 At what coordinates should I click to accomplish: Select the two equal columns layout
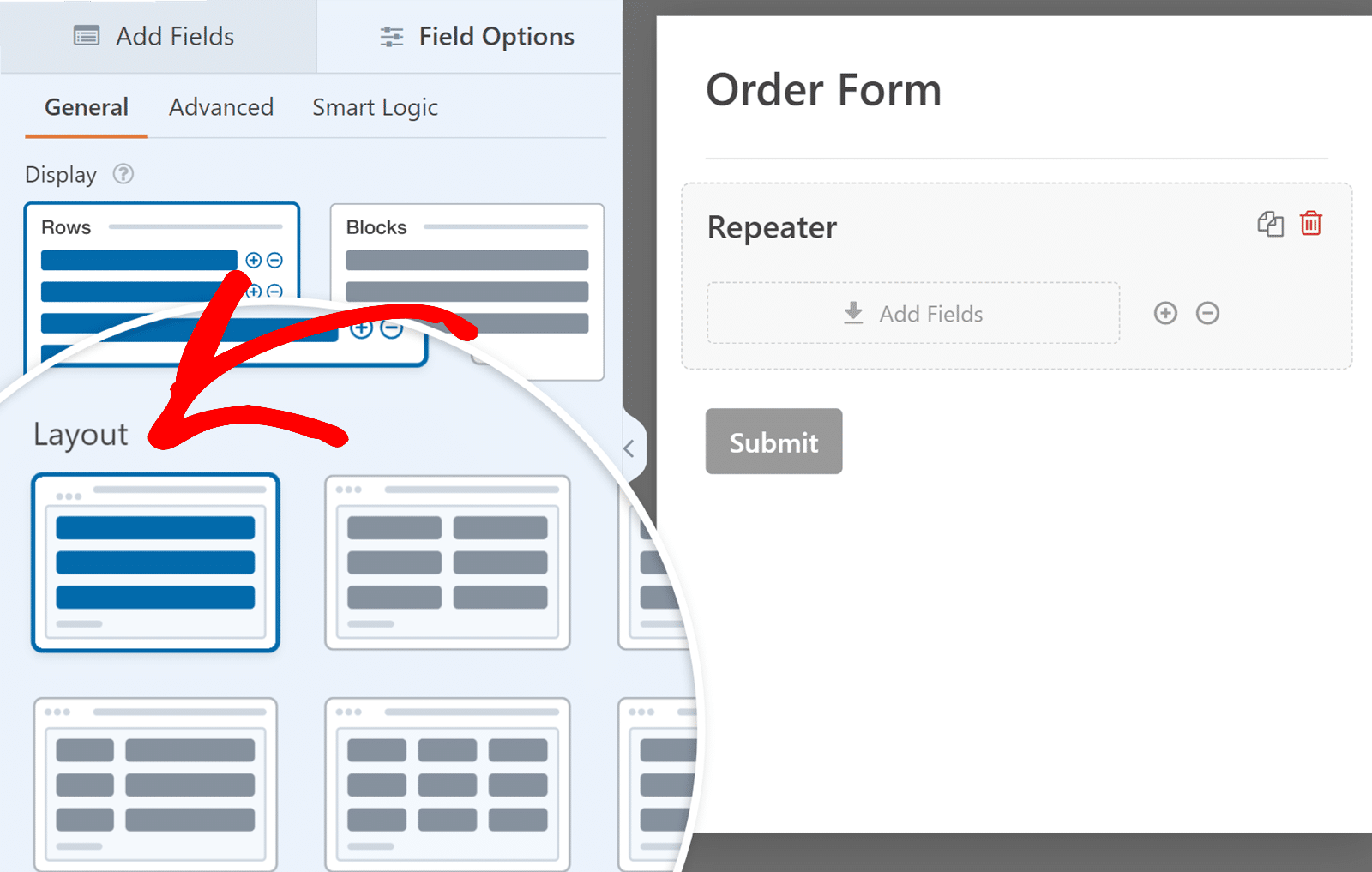point(448,562)
